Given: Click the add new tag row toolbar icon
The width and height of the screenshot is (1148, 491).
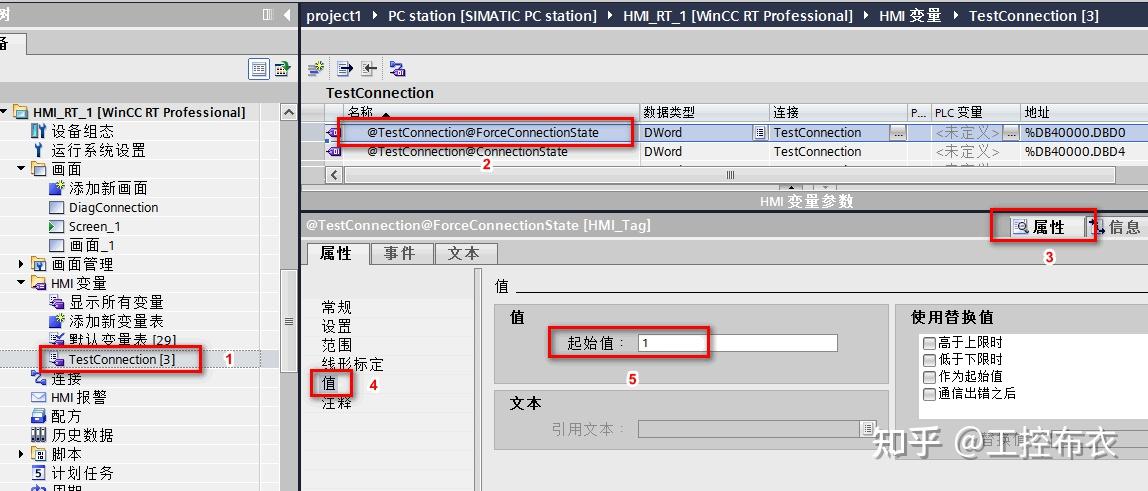Looking at the screenshot, I should point(316,69).
